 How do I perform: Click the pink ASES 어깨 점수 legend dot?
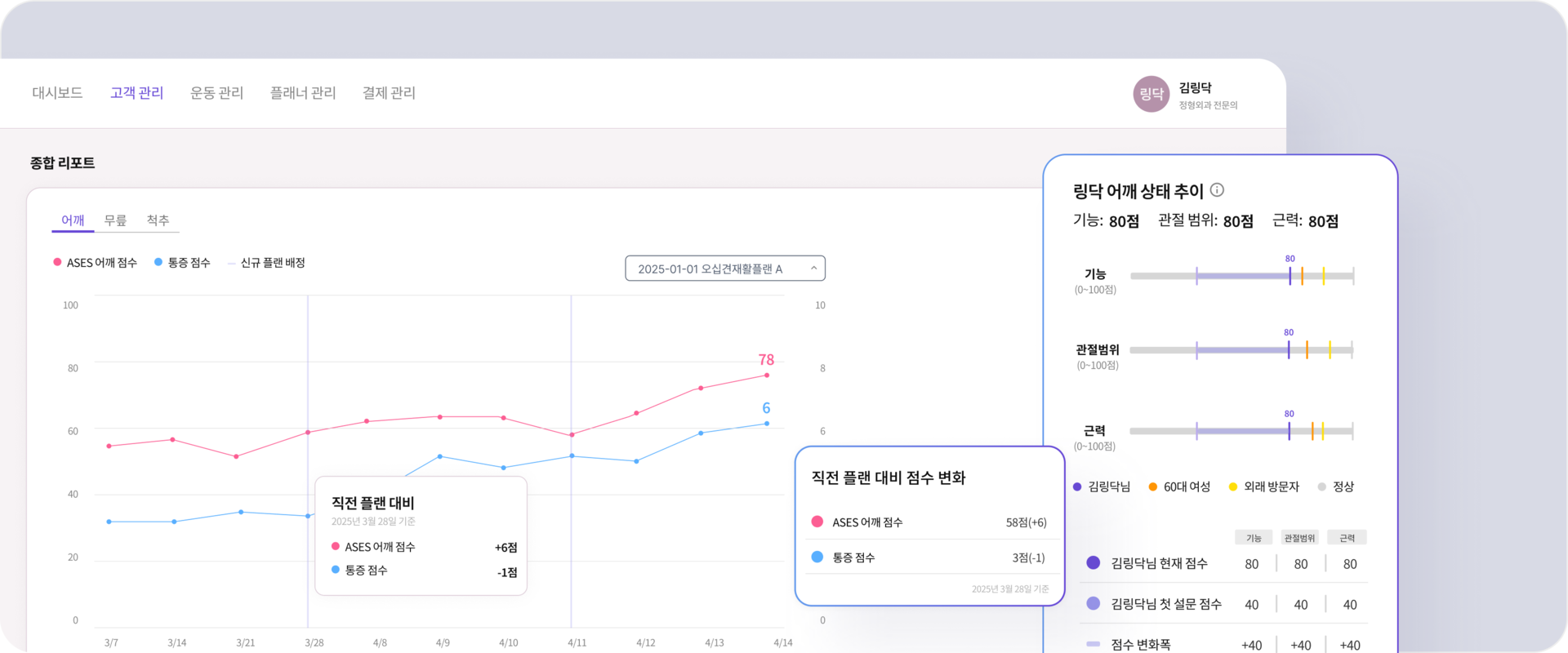pos(56,262)
